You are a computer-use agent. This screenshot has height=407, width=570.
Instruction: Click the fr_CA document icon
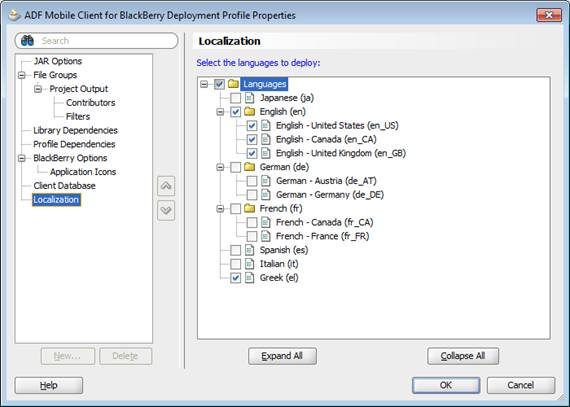tap(266, 222)
